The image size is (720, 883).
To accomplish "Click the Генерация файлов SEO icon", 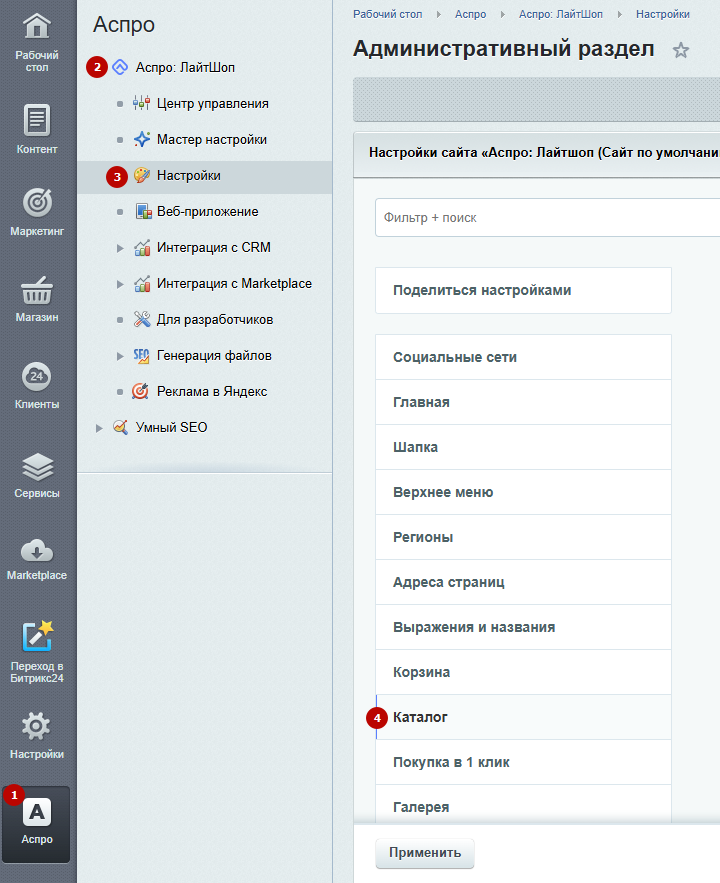I will pyautogui.click(x=141, y=356).
